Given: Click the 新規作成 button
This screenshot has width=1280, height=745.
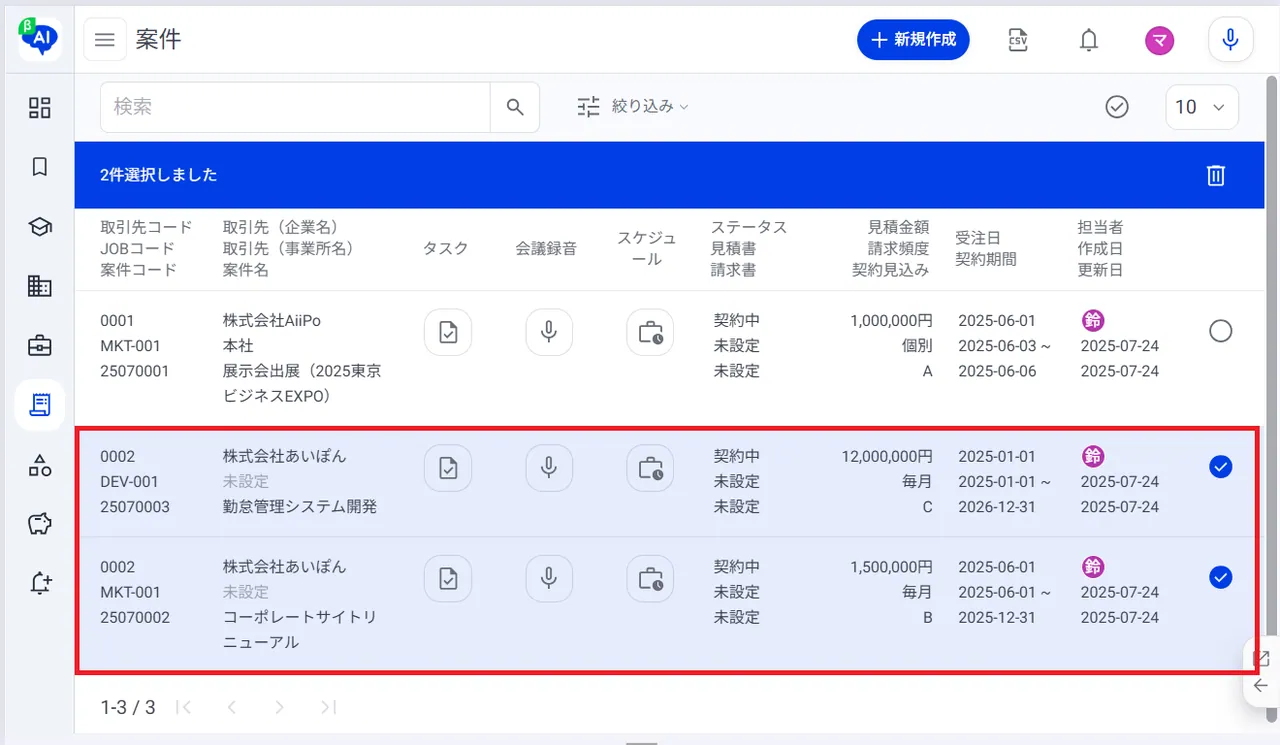Looking at the screenshot, I should click(x=913, y=40).
